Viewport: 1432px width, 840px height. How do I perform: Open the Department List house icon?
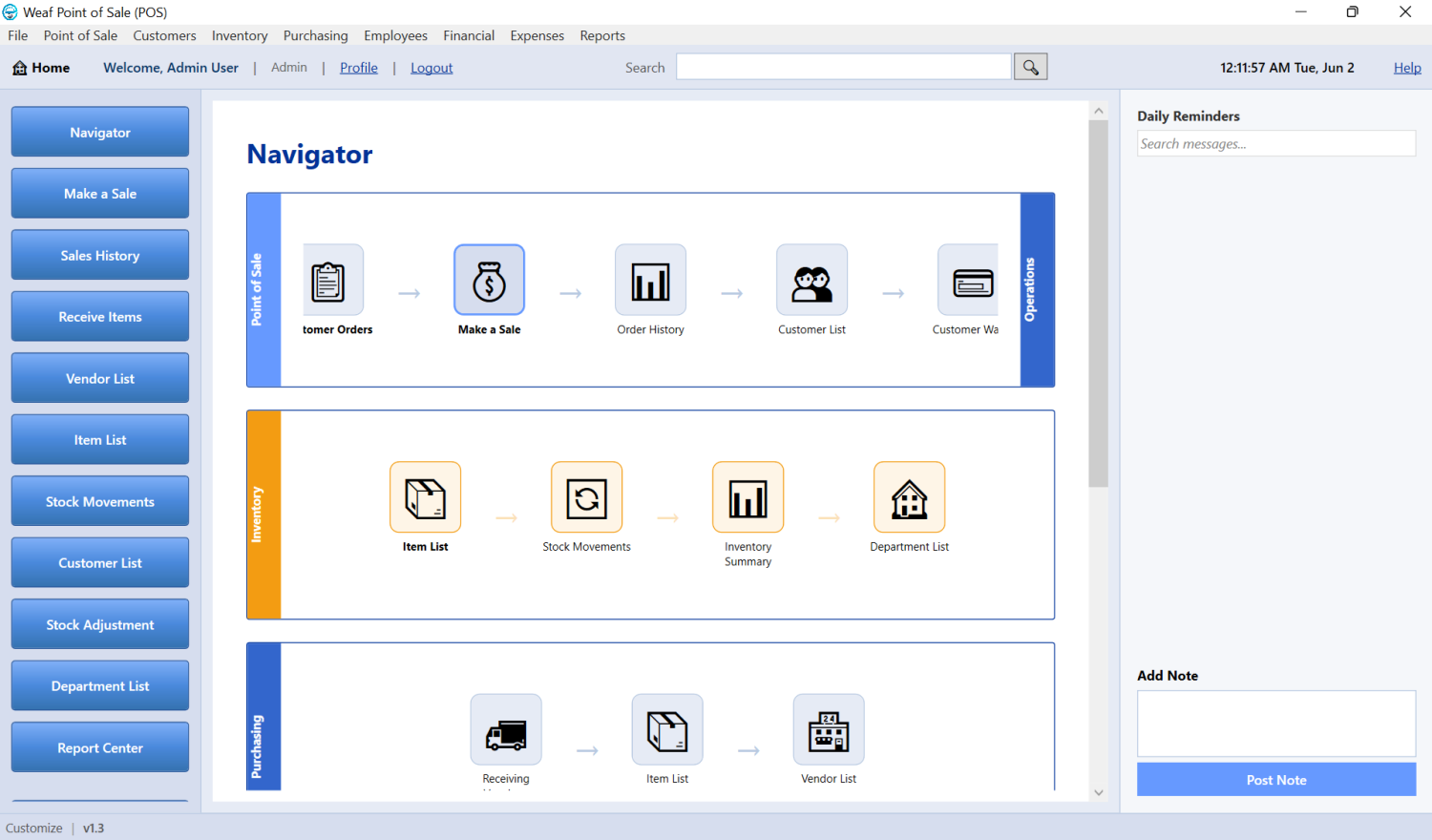[909, 497]
